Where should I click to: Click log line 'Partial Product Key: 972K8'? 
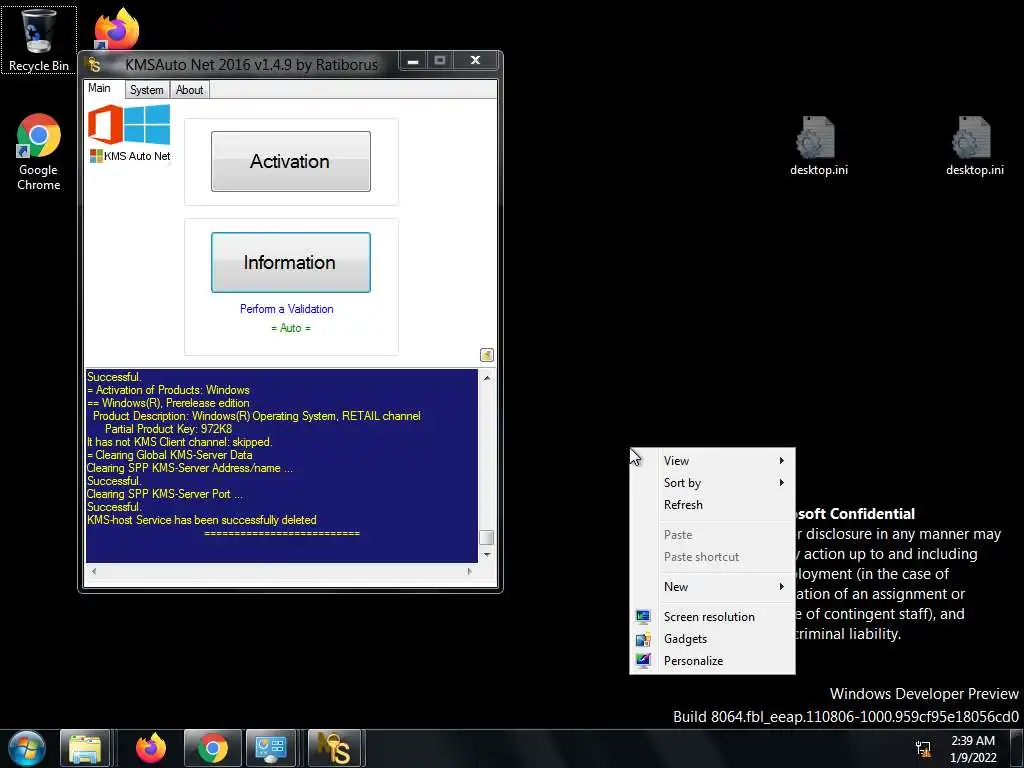click(168, 429)
